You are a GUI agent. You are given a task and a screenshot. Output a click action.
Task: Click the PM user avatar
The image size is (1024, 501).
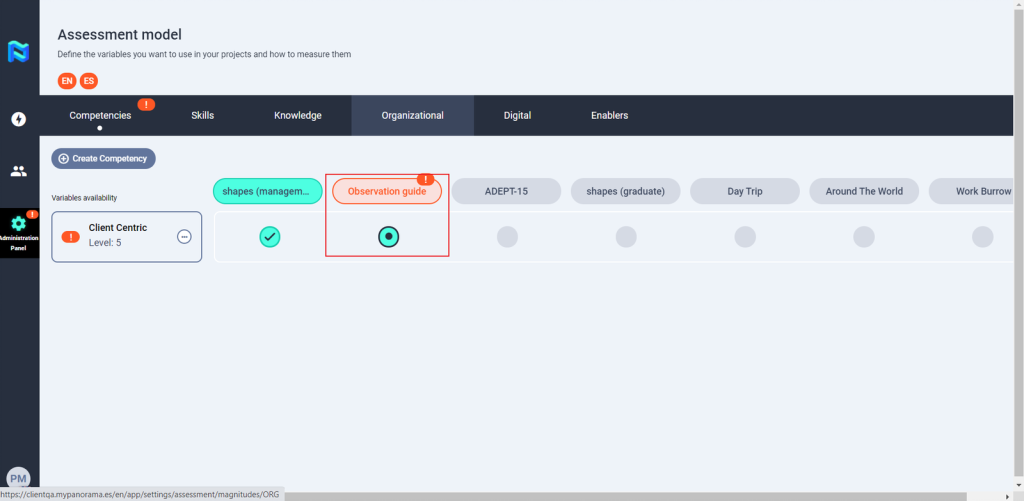[x=18, y=479]
